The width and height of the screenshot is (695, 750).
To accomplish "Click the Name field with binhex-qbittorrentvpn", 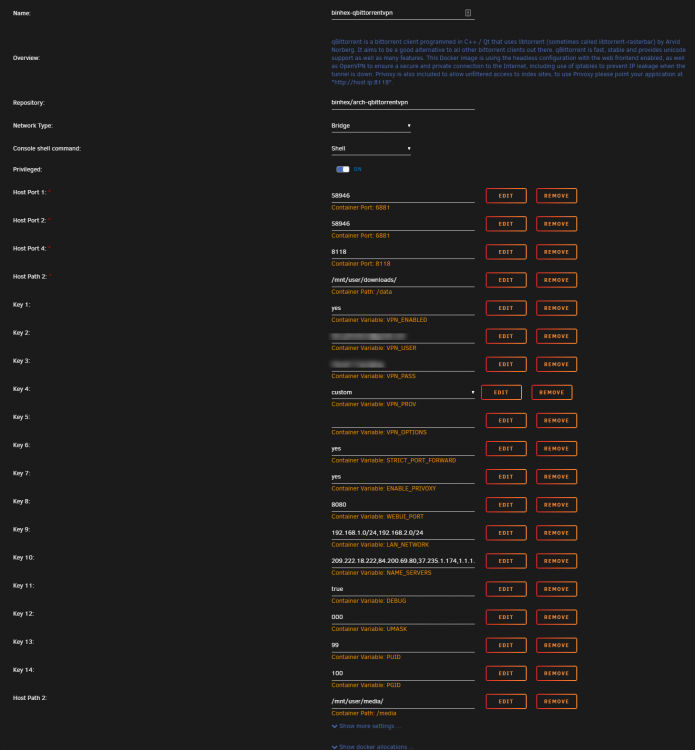I will pos(403,13).
